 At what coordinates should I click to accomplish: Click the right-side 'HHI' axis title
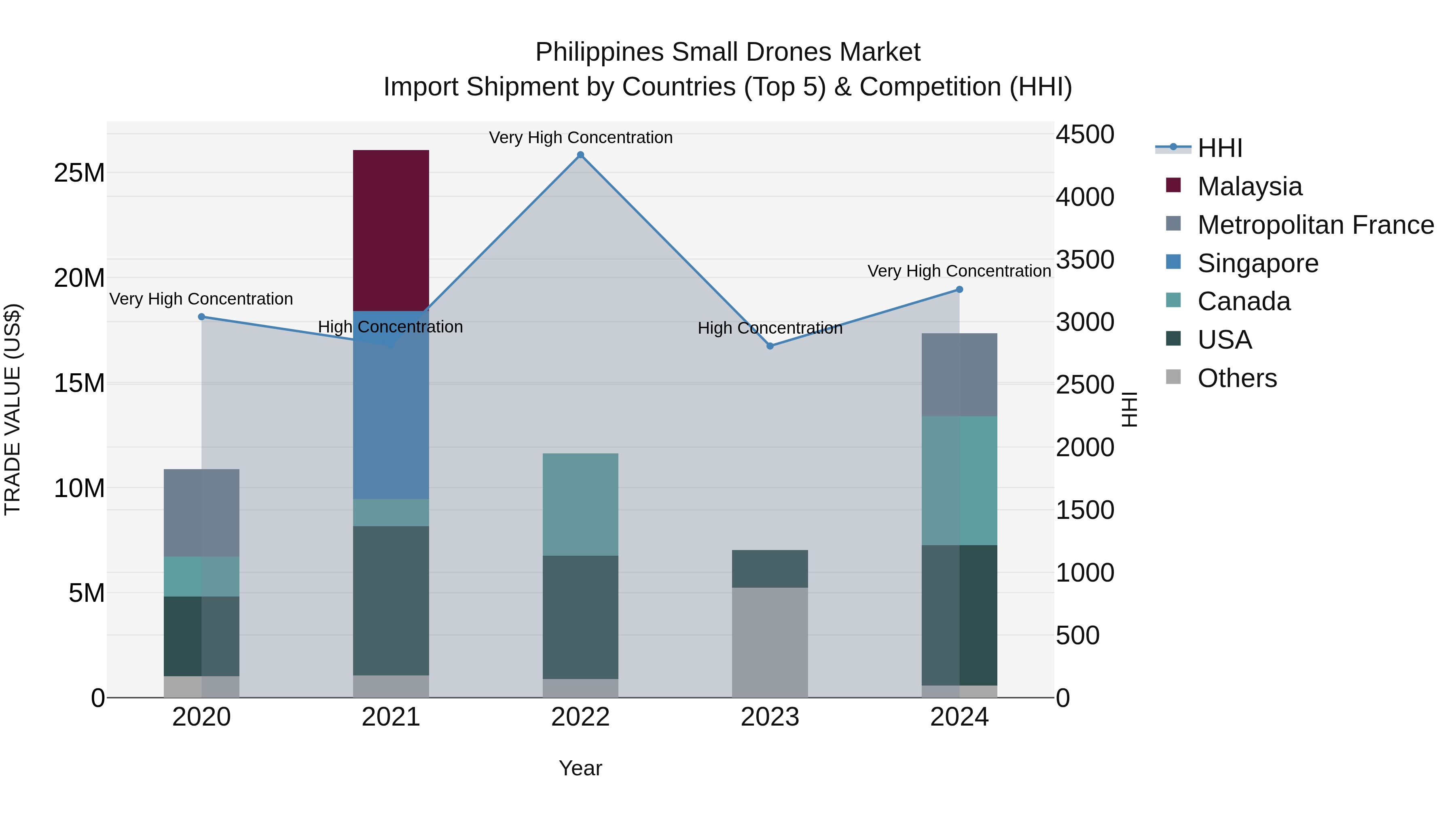point(1129,410)
